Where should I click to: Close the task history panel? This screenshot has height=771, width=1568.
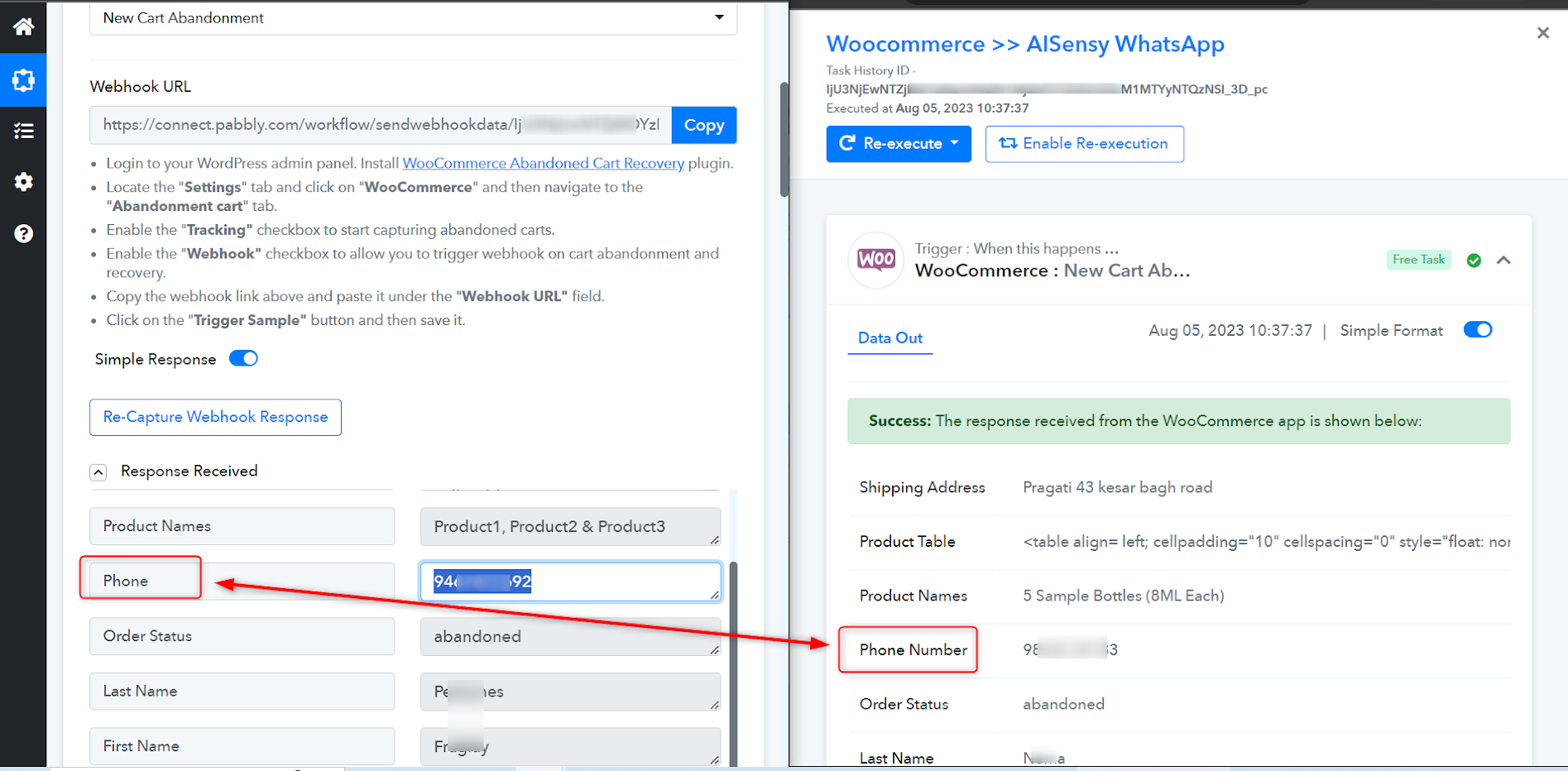1543,33
